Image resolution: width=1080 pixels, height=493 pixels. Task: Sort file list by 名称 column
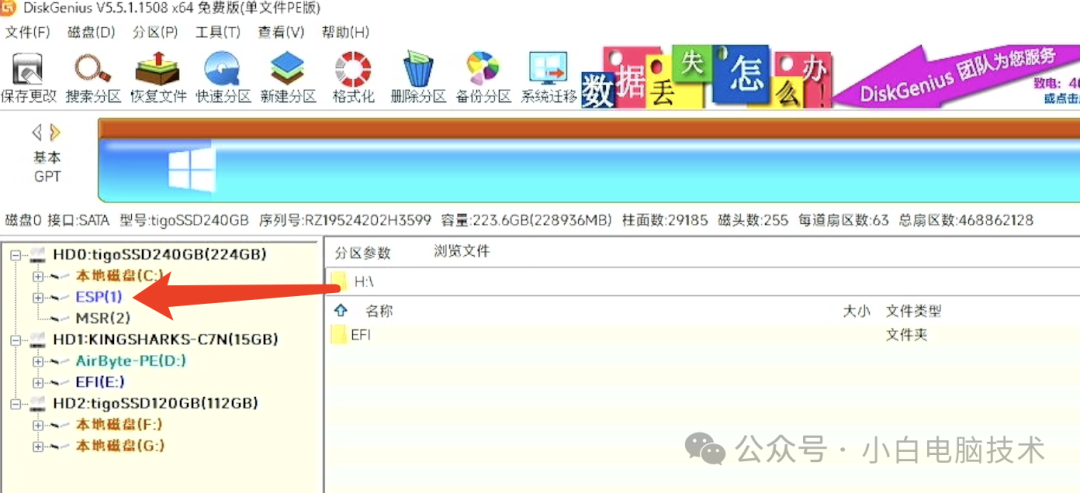tap(379, 311)
